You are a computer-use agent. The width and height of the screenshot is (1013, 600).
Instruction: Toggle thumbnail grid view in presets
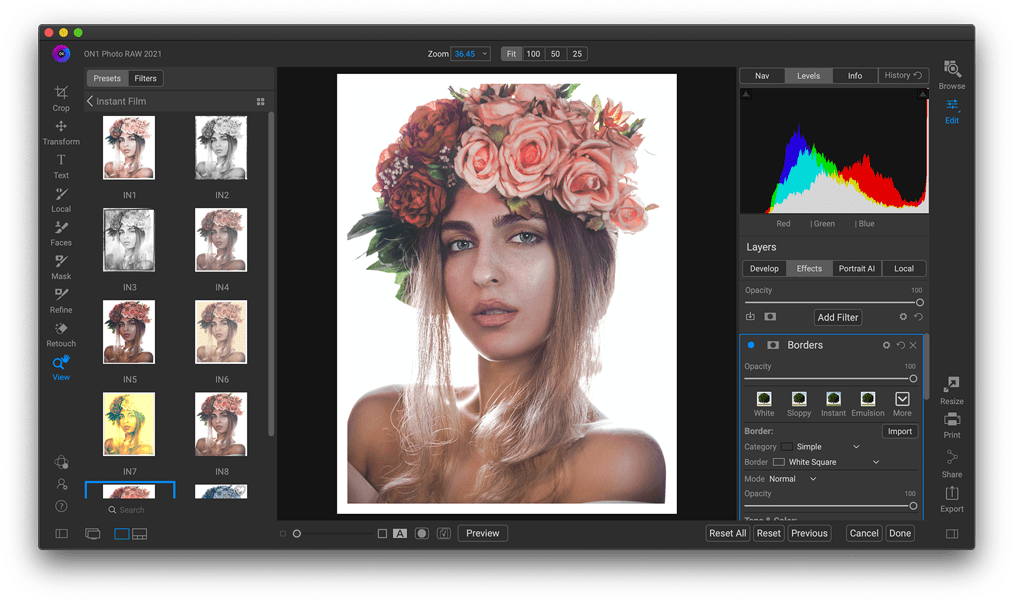(x=260, y=102)
